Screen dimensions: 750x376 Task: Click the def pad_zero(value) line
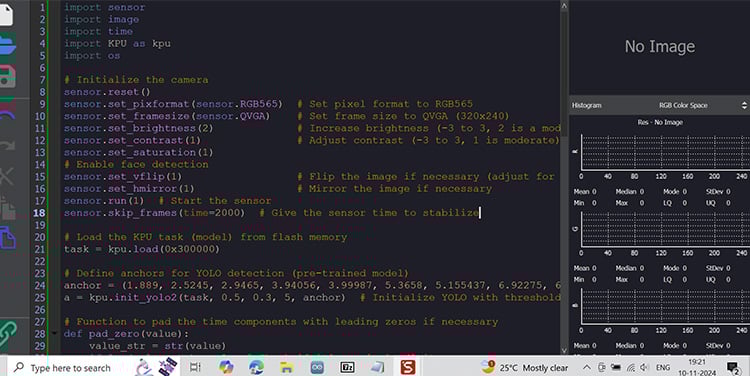(x=126, y=334)
